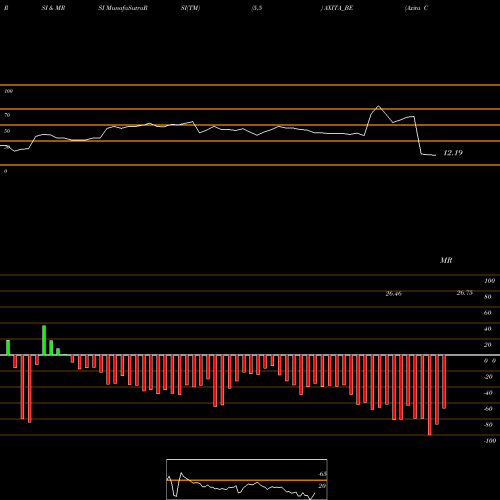Click the -80 axis label
The width and height of the screenshot is (500, 500).
point(488,425)
